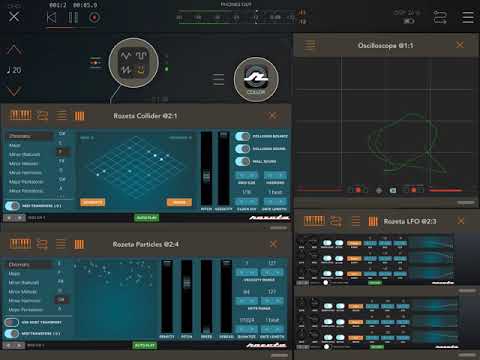Select Major scale in Rozeta Collider
Image resolution: width=480 pixels, height=360 pixels.
[x=30, y=145]
